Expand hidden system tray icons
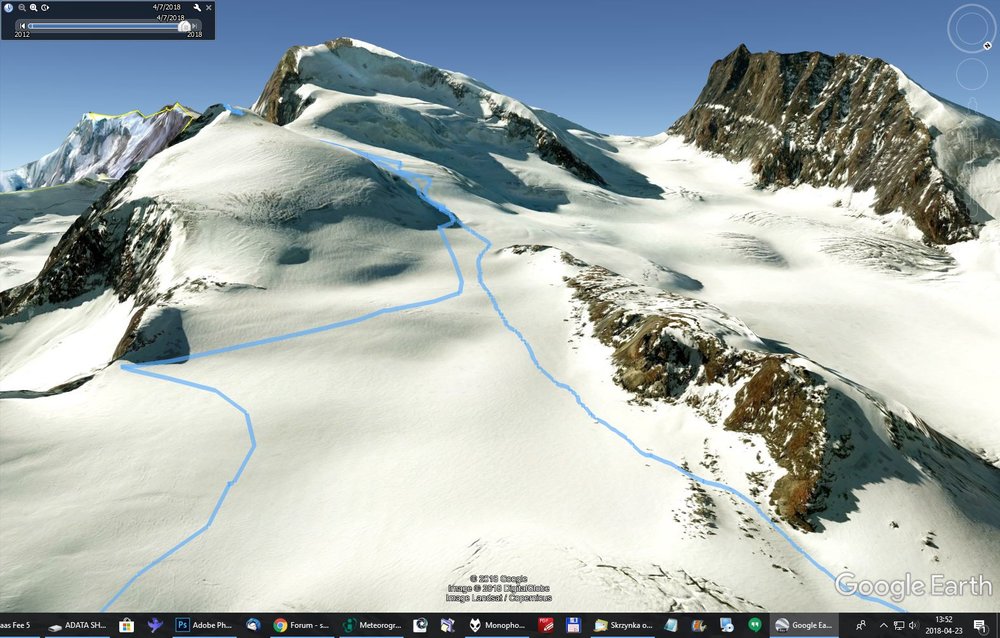1000x638 pixels. pyautogui.click(x=883, y=625)
